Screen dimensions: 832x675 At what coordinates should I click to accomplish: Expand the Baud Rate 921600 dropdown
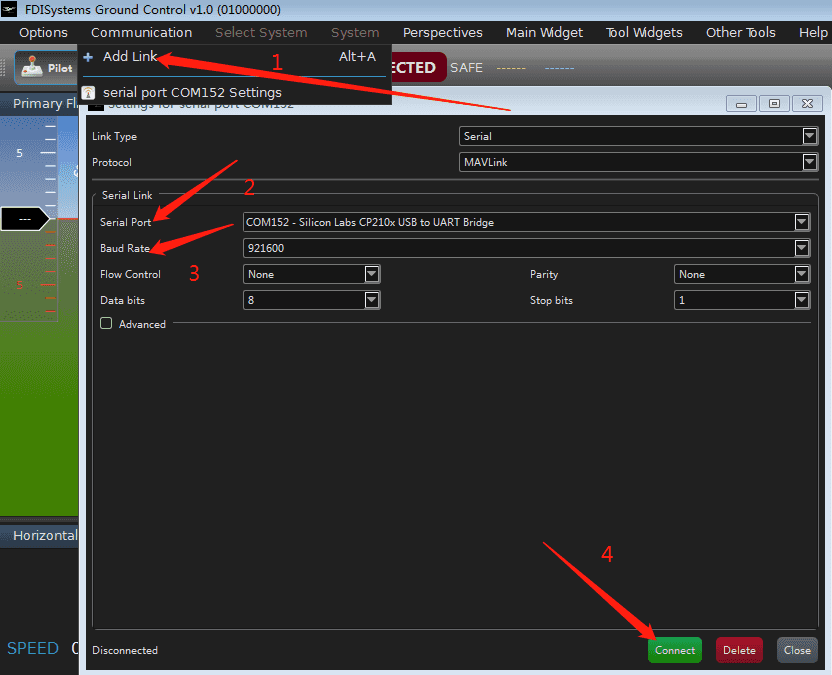click(x=526, y=248)
